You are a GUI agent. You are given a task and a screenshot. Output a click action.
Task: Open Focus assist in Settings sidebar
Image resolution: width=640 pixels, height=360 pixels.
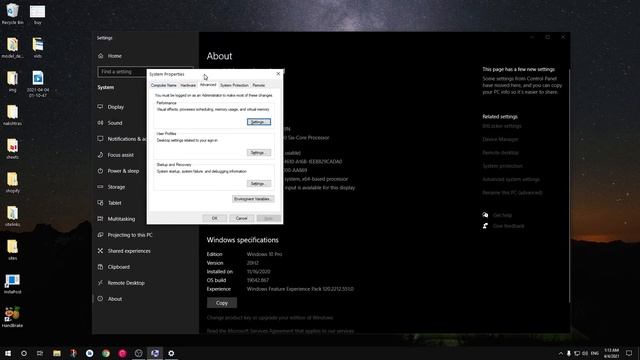point(119,155)
